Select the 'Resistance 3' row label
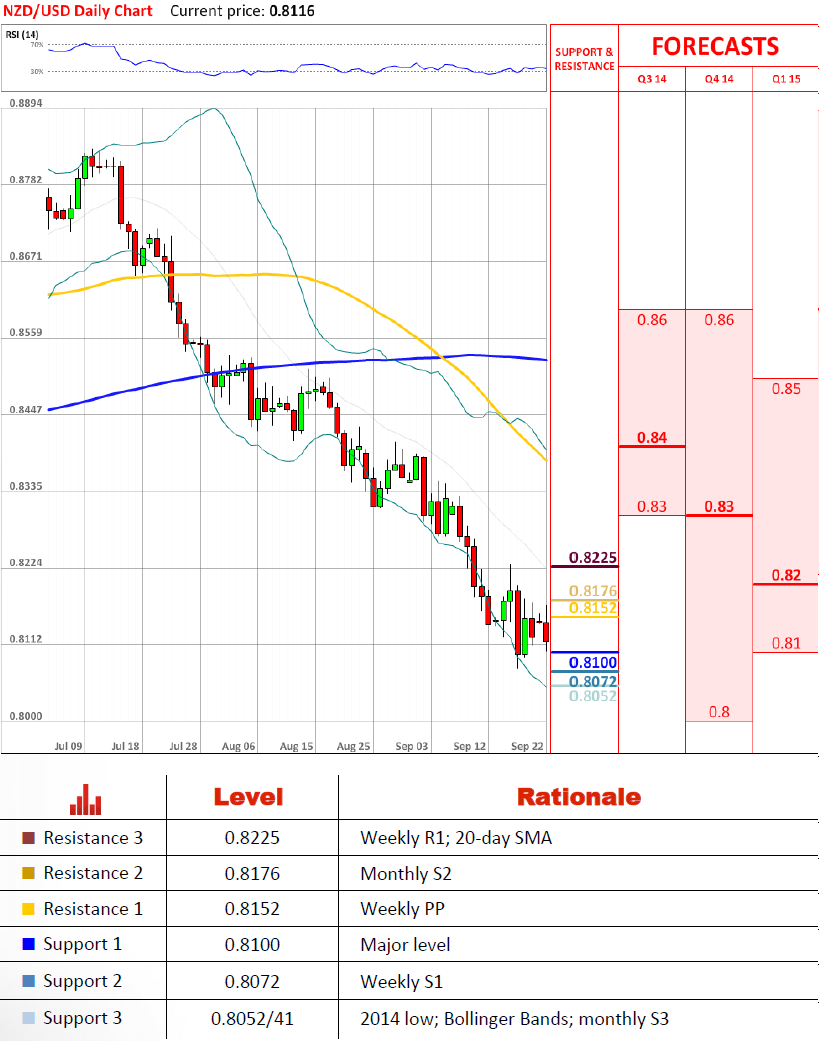This screenshot has height=1041, width=819. 93,838
